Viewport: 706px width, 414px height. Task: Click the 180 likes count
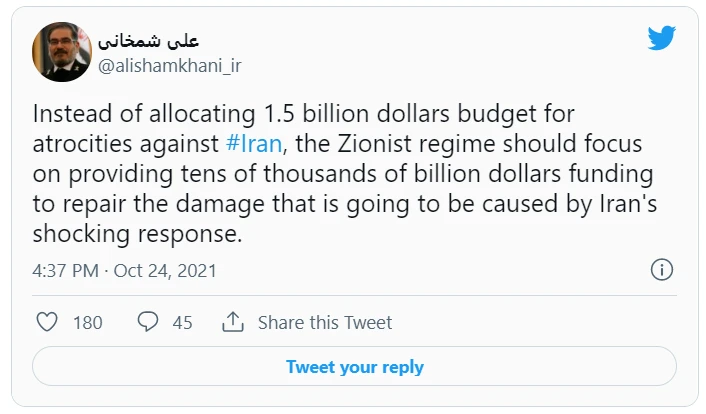(x=88, y=323)
